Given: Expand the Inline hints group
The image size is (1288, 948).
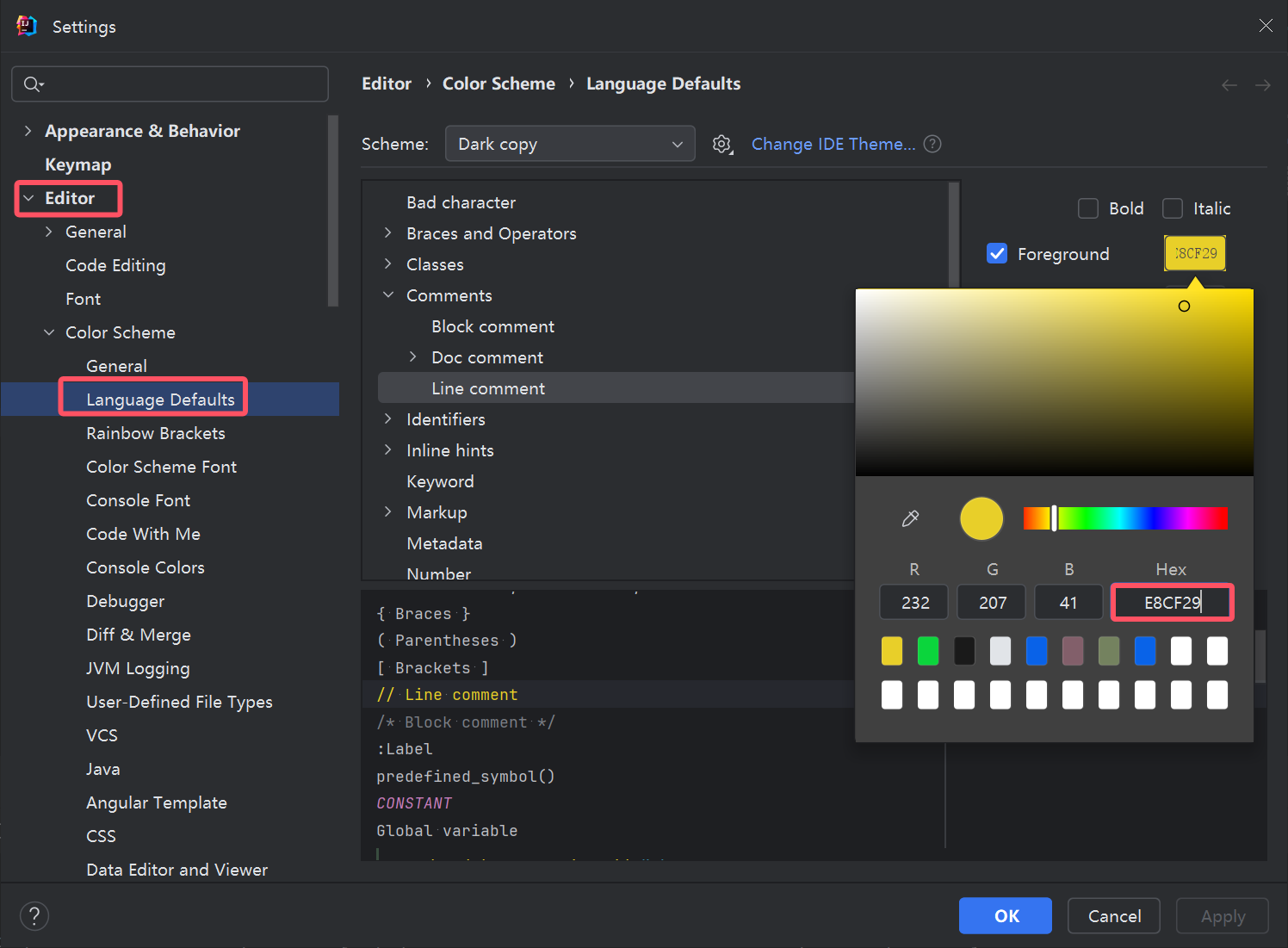Looking at the screenshot, I should click(x=388, y=450).
